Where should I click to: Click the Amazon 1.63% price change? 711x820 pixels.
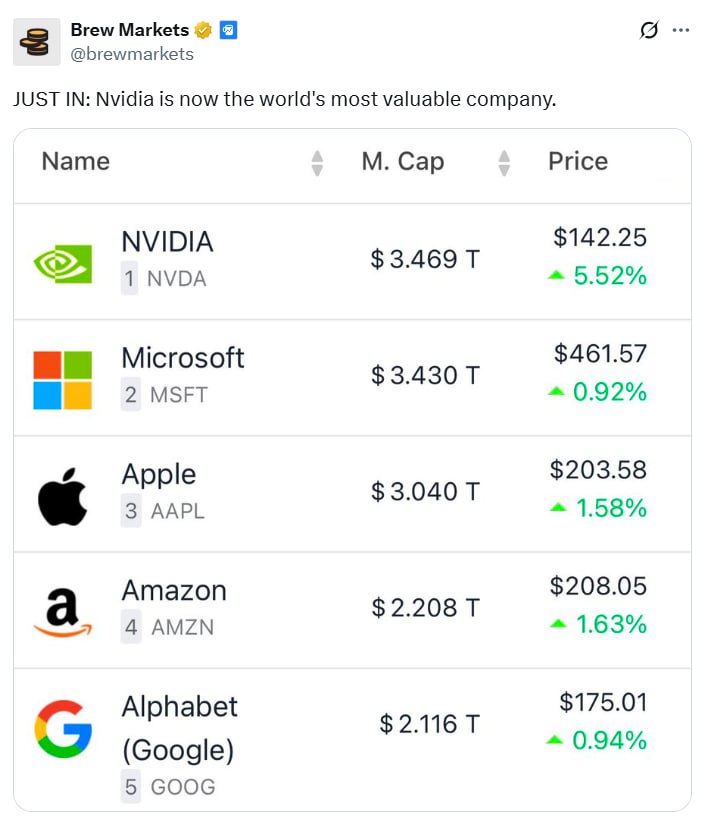(599, 624)
